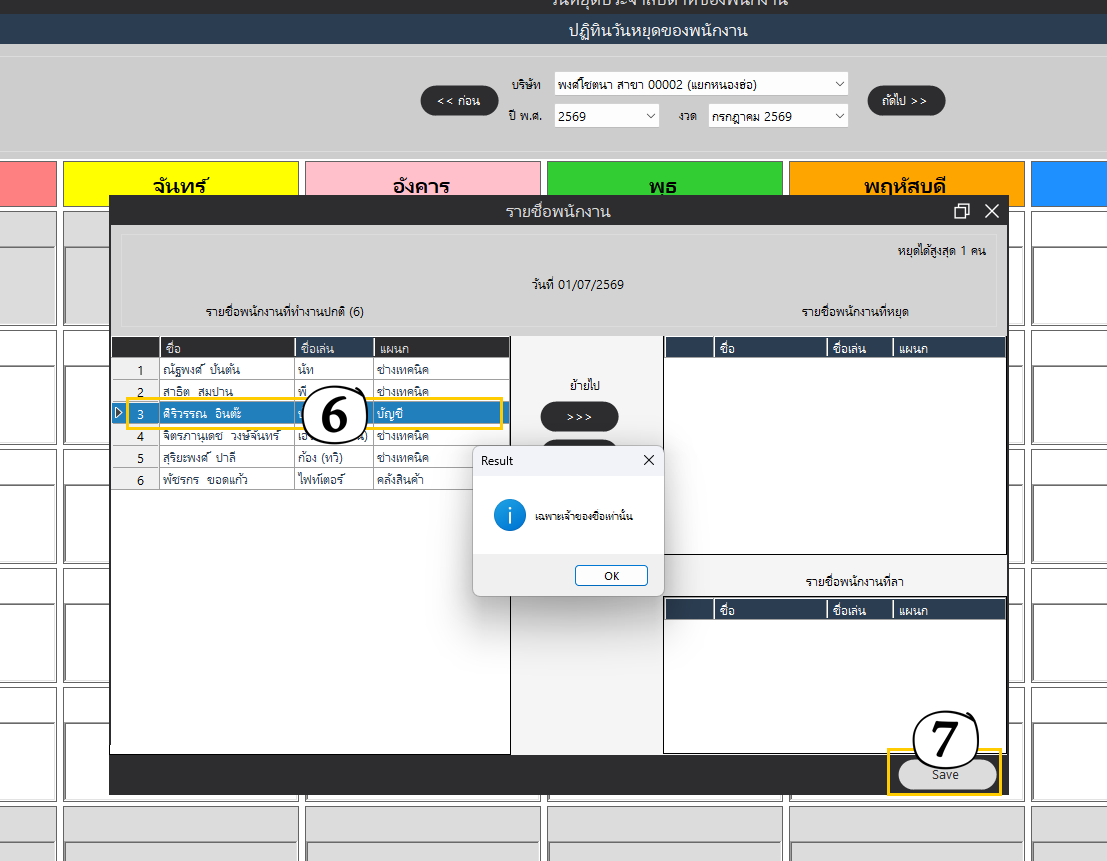1107x861 pixels.
Task: Close the Result message box
Action: click(649, 460)
